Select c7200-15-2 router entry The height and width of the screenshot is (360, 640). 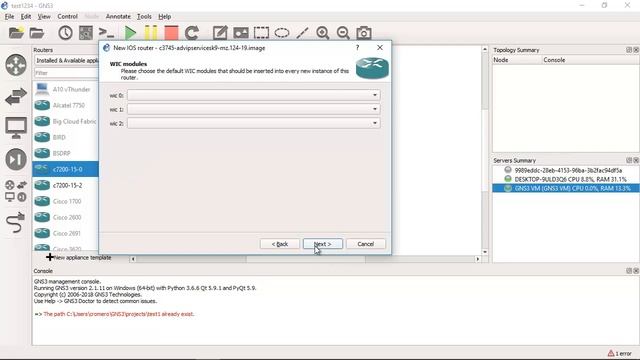[x=65, y=185]
